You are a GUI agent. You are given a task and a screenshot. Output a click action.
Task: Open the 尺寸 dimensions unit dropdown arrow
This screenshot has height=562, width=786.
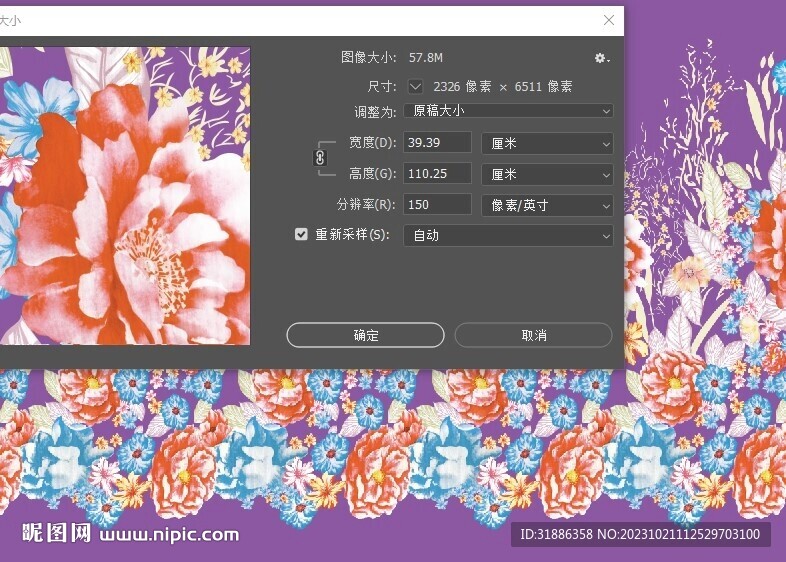pos(415,86)
